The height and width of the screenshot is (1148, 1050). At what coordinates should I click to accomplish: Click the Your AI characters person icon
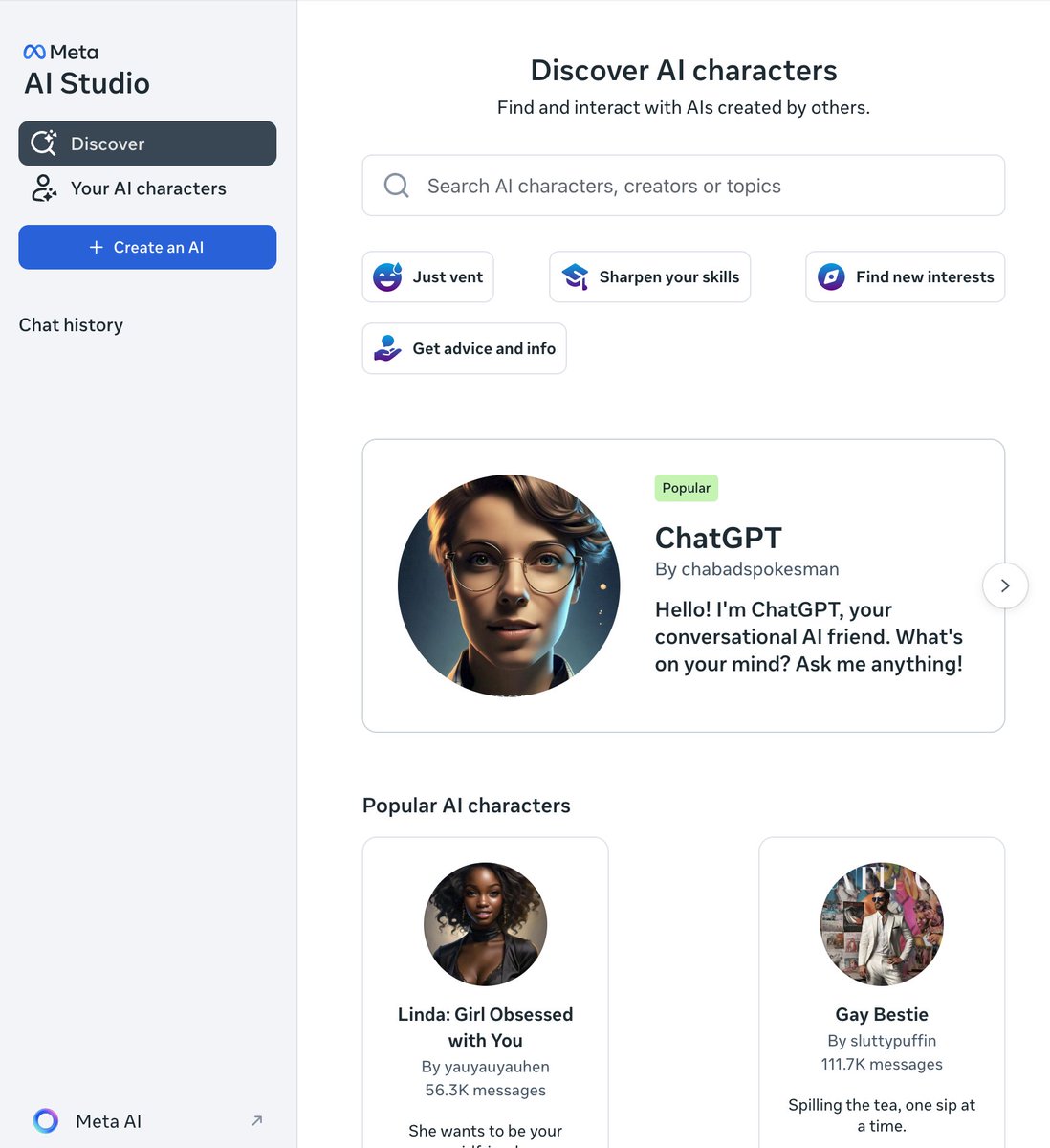(x=44, y=188)
